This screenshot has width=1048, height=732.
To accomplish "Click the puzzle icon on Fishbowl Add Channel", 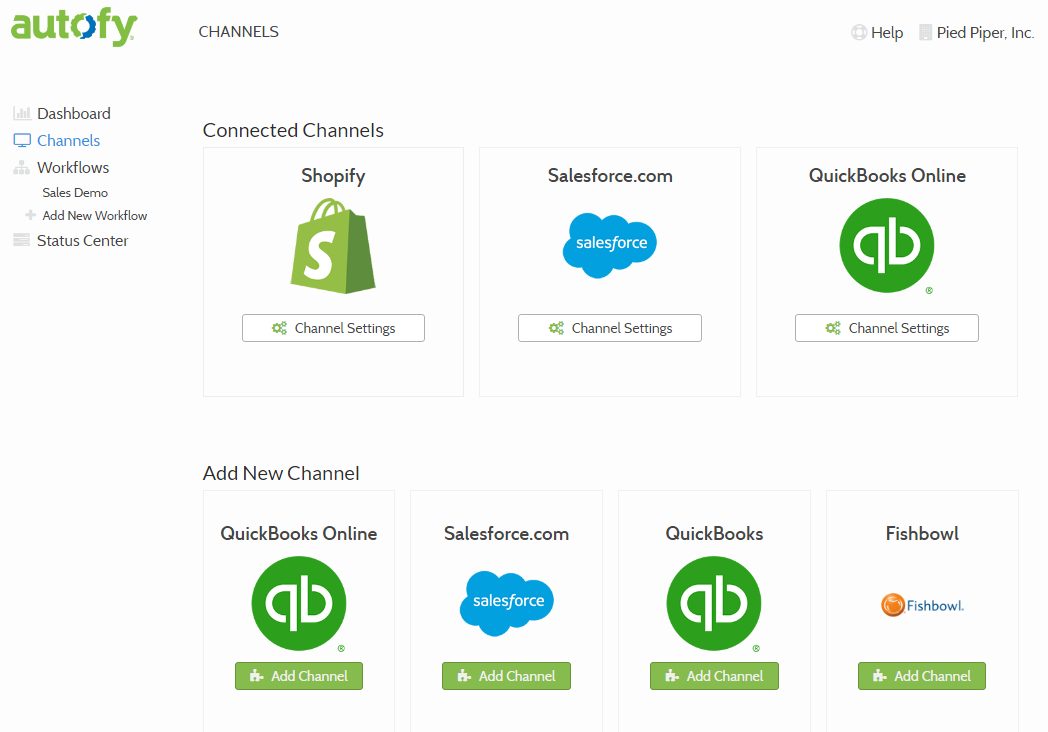I will pos(880,676).
